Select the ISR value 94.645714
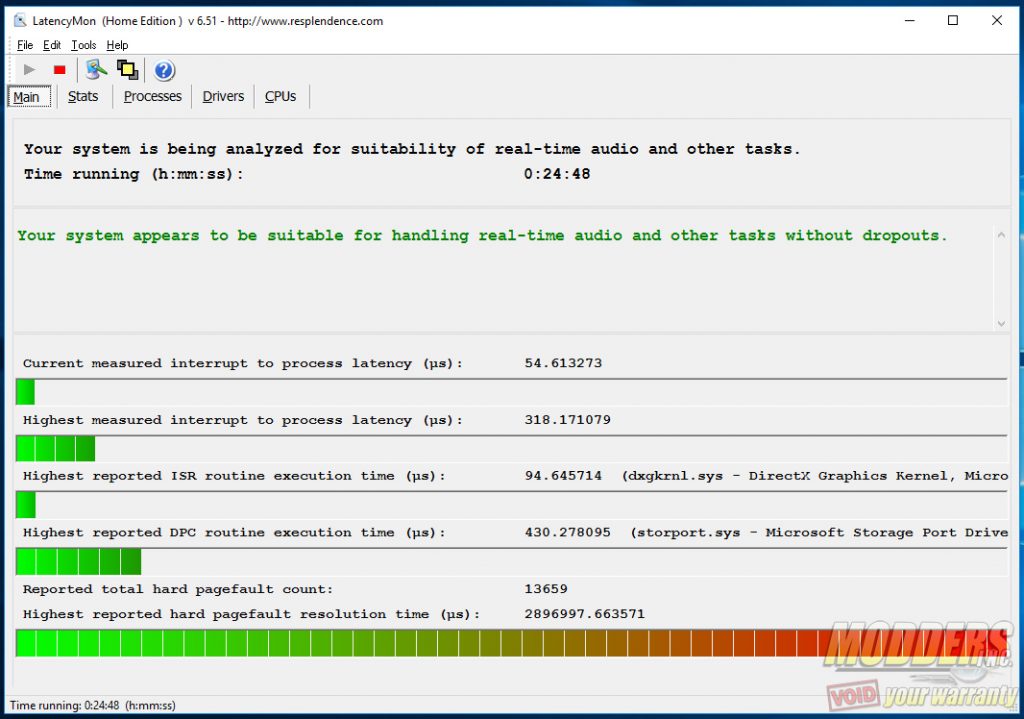 [564, 476]
